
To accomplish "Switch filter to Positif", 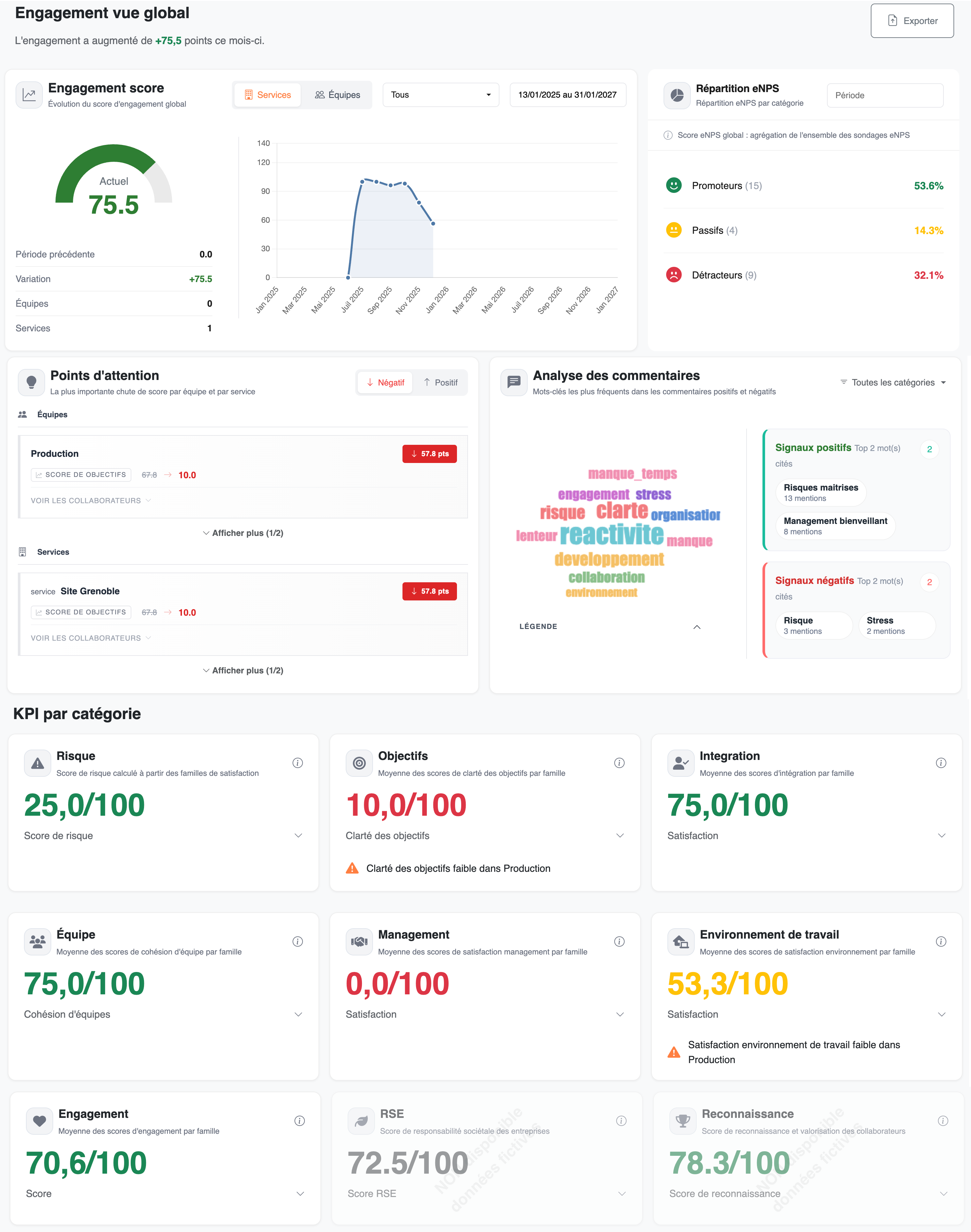I will pyautogui.click(x=441, y=383).
